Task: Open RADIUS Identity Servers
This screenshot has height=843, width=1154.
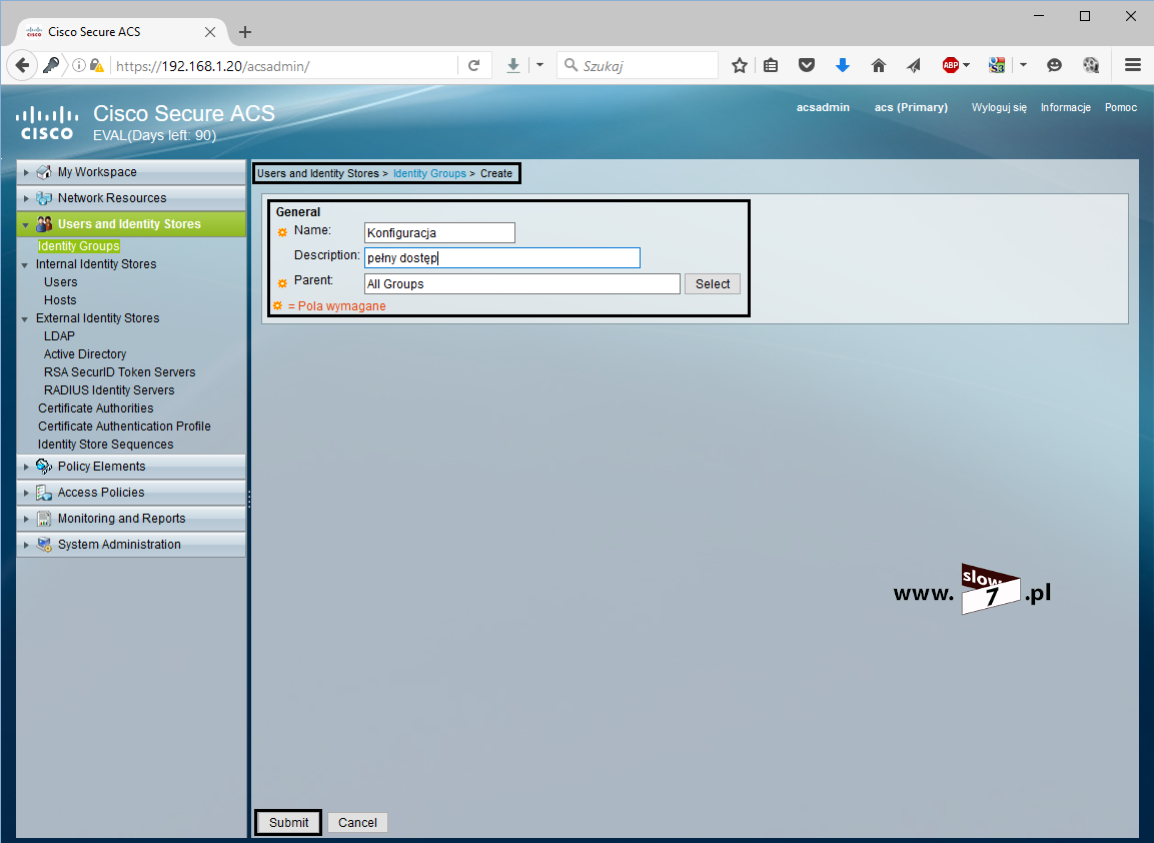Action: [109, 390]
